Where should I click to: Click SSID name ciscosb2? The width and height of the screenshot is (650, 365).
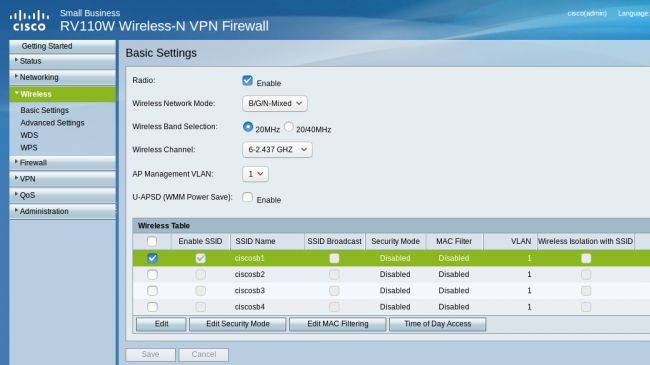tap(250, 274)
